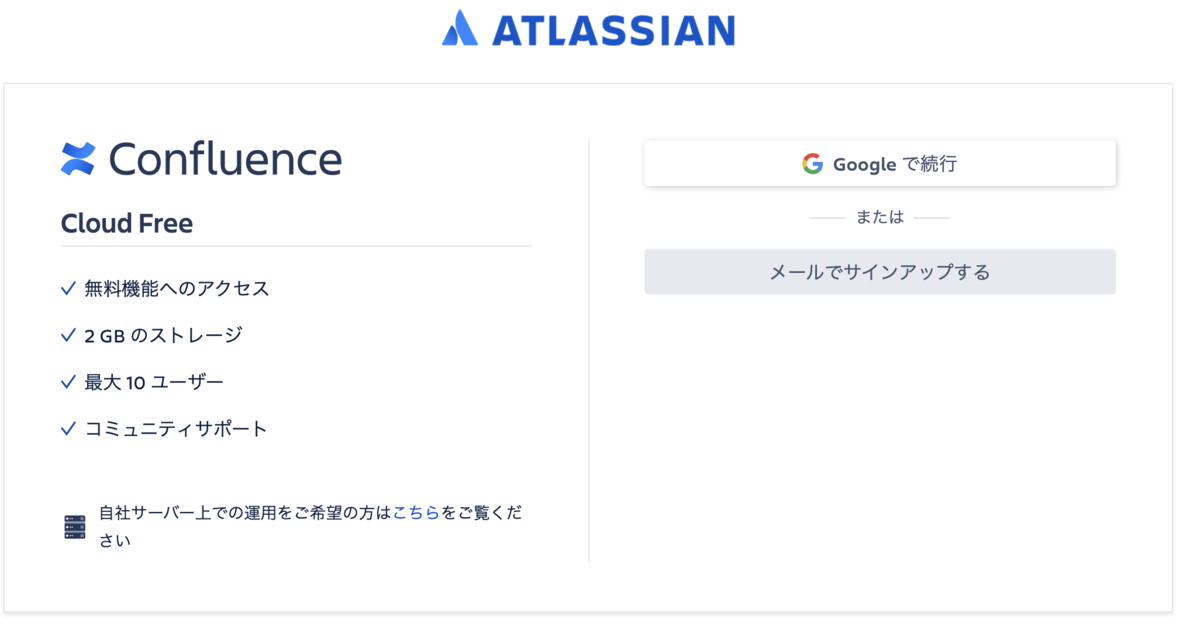Select the 最大 10 ユーザー feature text
1200x637 pixels.
(154, 381)
